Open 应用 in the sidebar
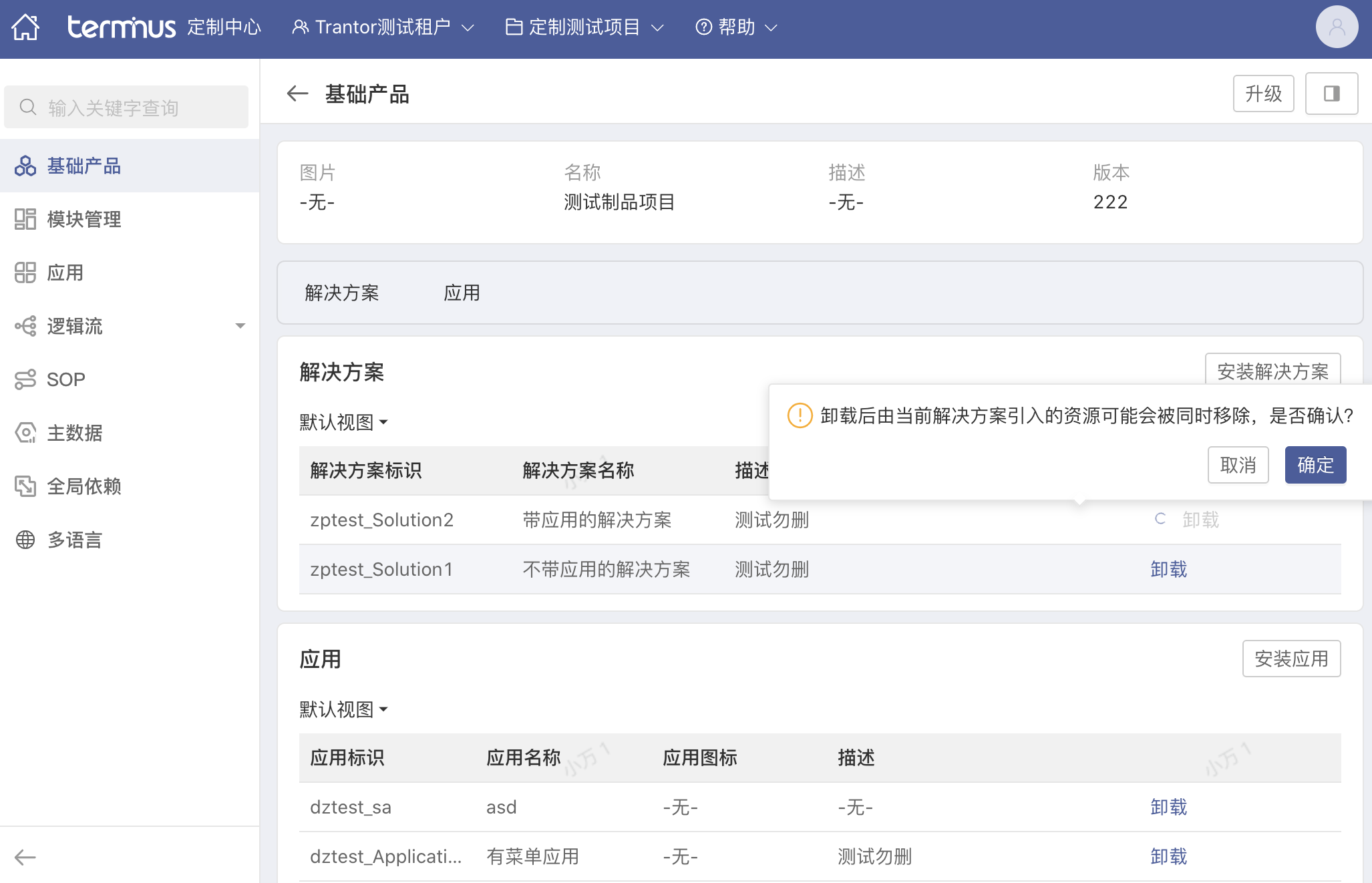The image size is (1372, 883). pos(130,273)
